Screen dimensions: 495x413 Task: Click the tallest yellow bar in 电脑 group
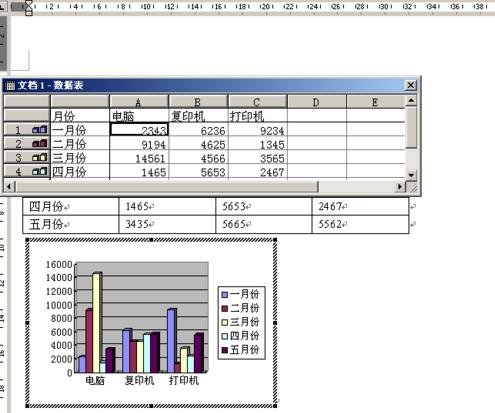pyautogui.click(x=97, y=323)
